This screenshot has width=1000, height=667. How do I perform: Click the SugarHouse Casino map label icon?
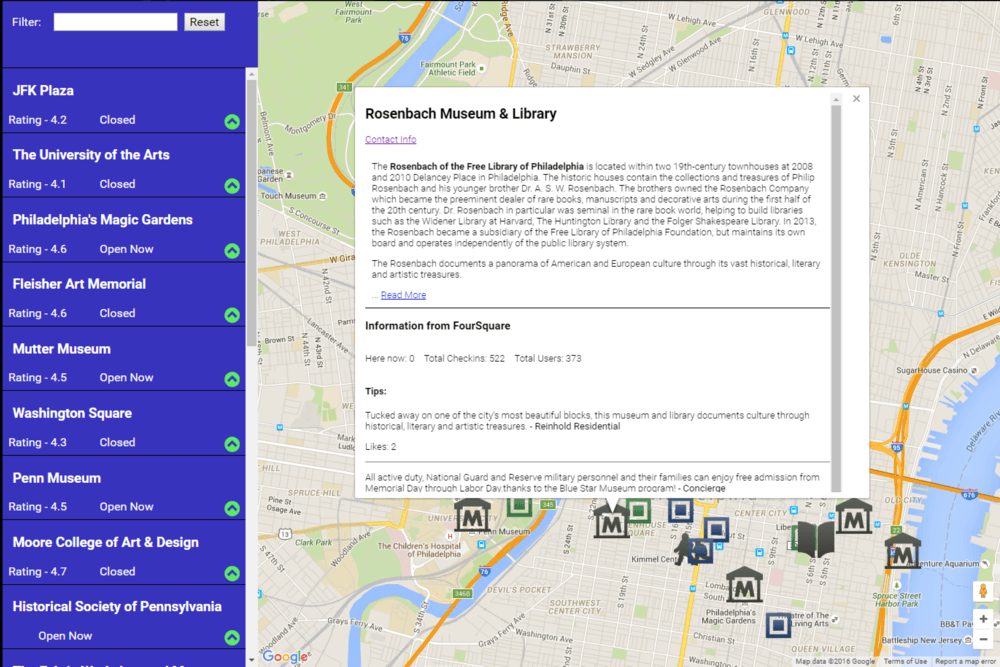974,370
